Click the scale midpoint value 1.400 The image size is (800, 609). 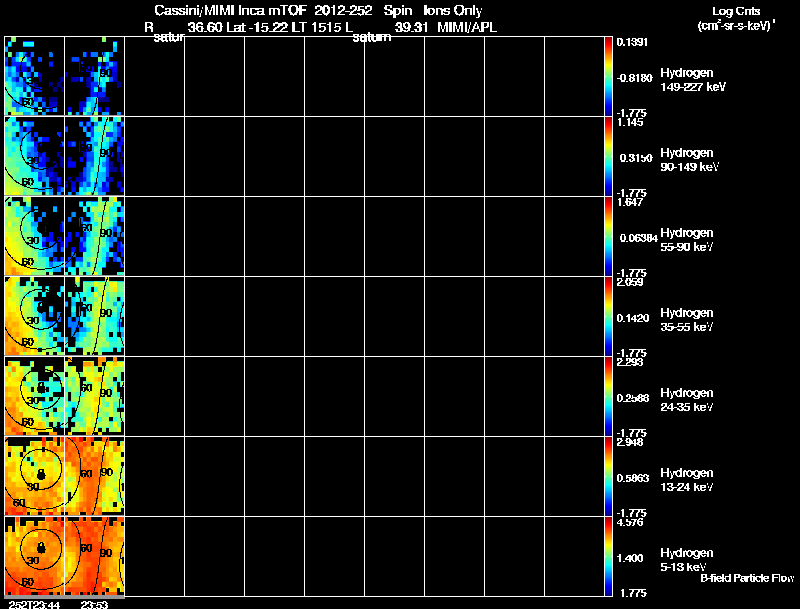tap(630, 559)
